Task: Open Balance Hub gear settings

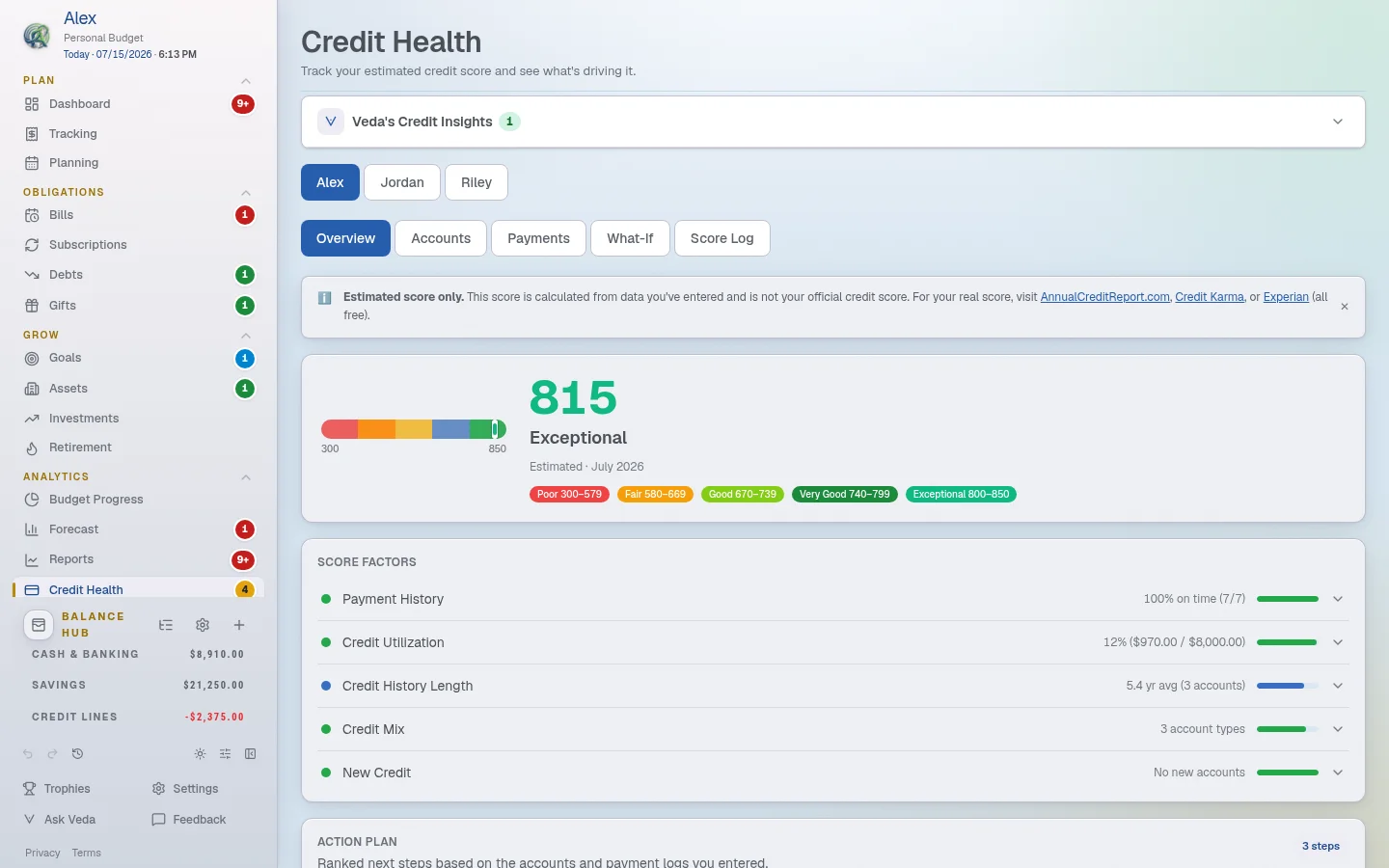Action: tap(203, 625)
